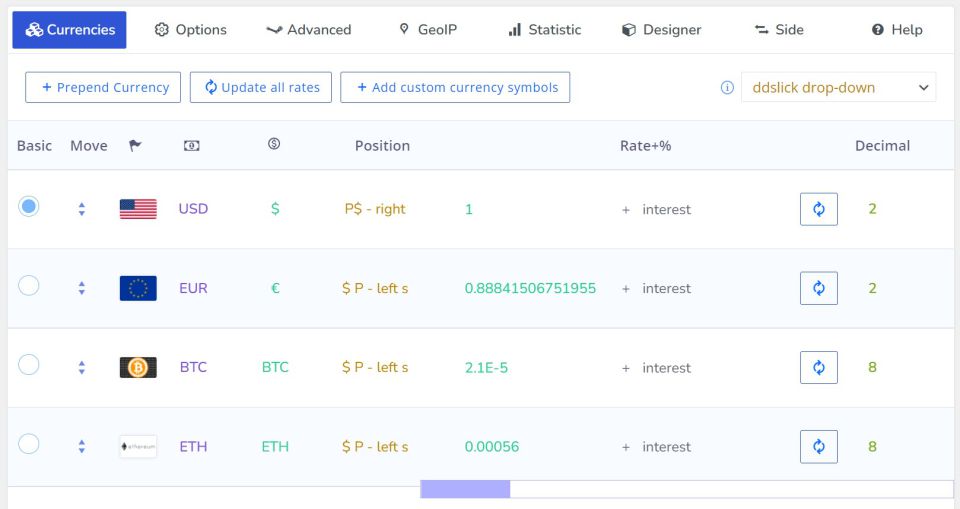Open the EUR position '$ P - left s' dropdown
The width and height of the screenshot is (960, 509).
point(375,288)
